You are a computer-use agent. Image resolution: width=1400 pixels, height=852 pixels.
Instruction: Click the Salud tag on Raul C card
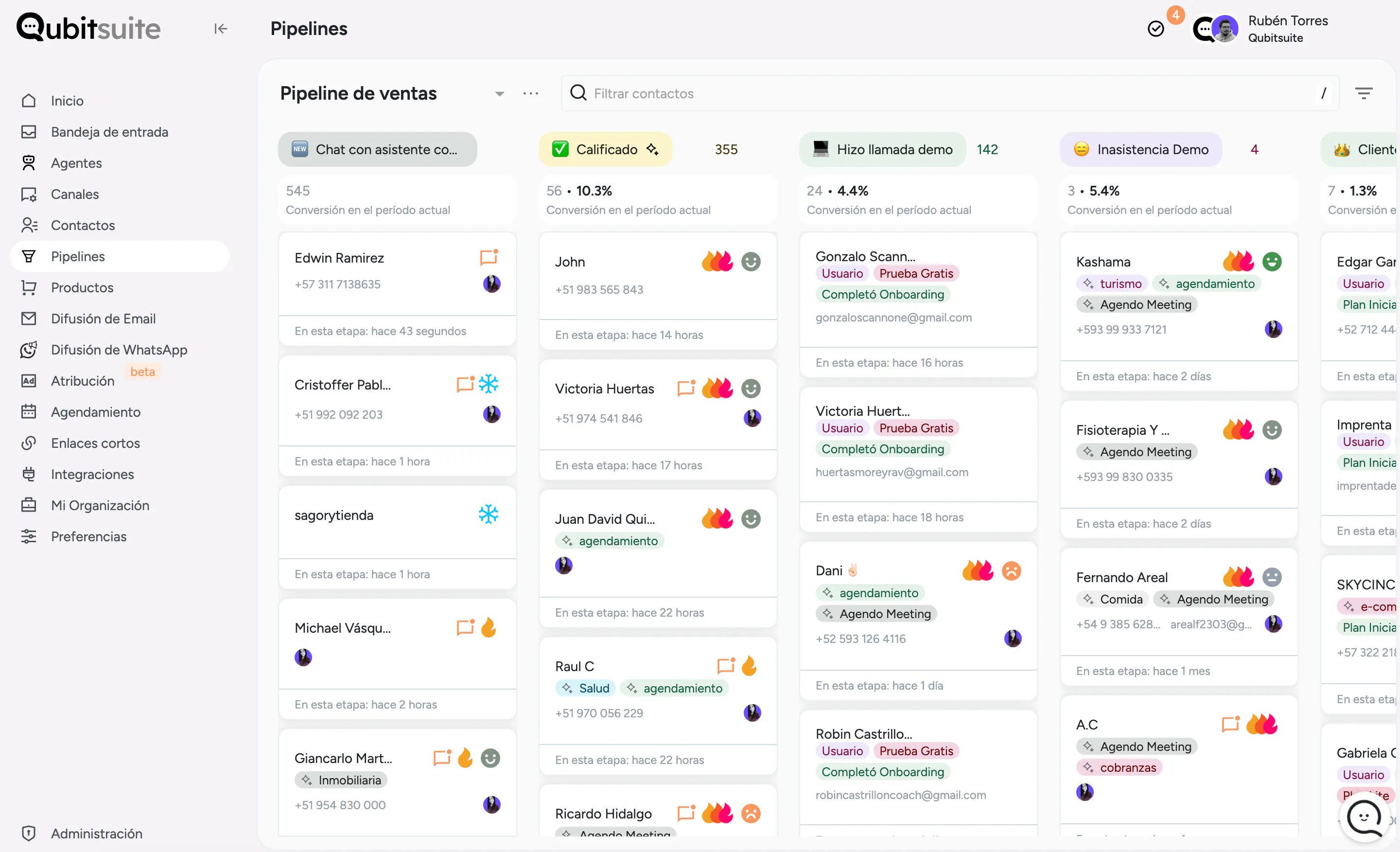pos(585,688)
